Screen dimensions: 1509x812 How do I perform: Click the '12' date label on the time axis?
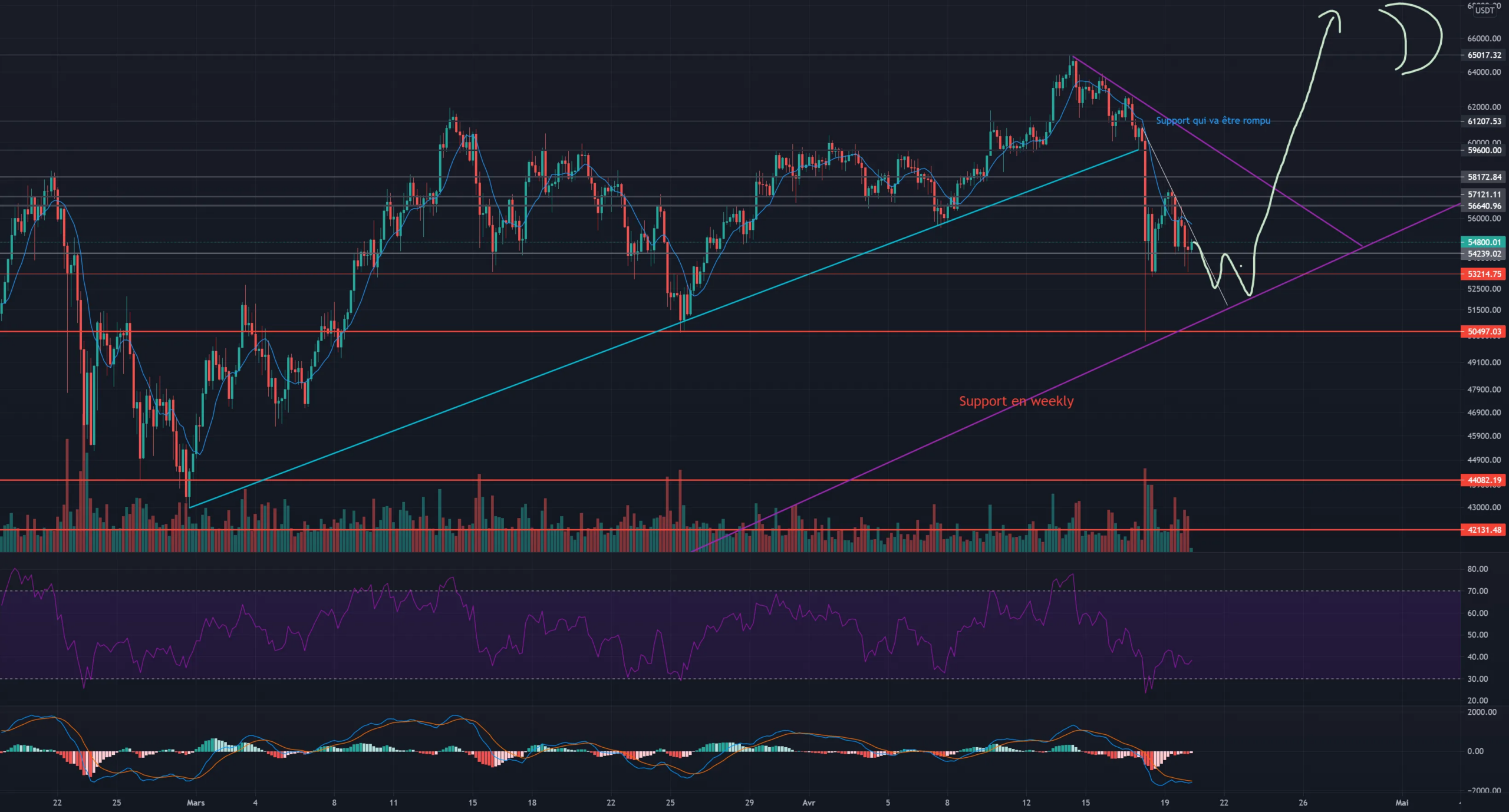tap(1026, 803)
